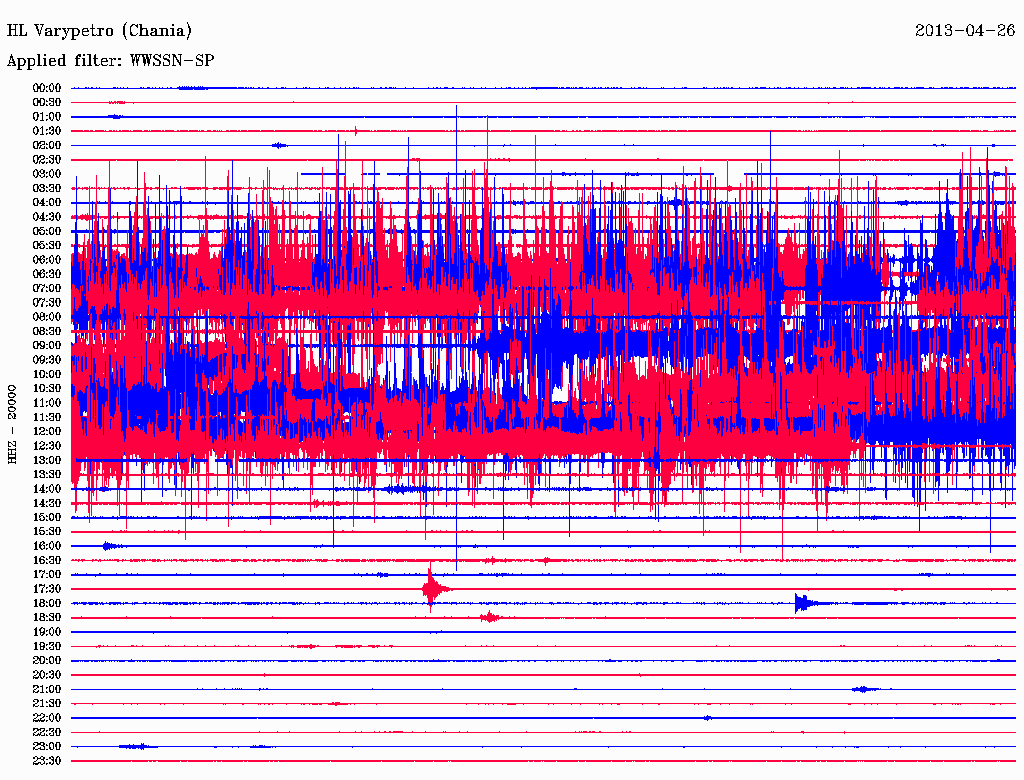The image size is (1024, 780).
Task: Click the 12:00 time label
Action: click(x=46, y=432)
